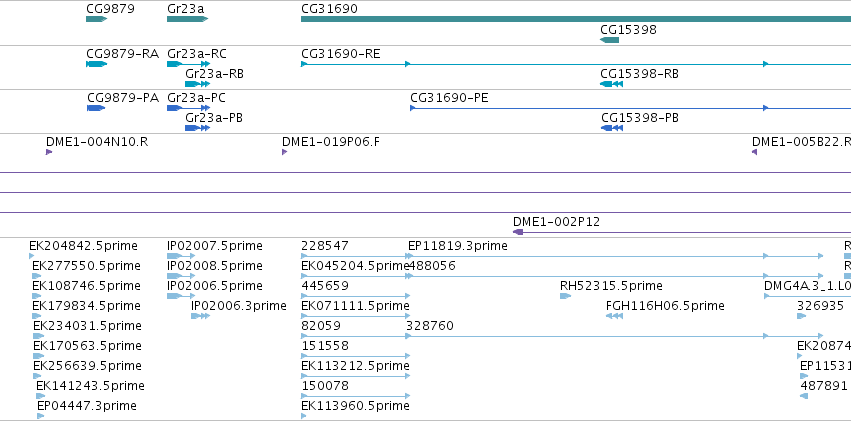Click the Gr23a-PB protein glyph
Image resolution: width=851 pixels, height=421 pixels.
coord(197,128)
